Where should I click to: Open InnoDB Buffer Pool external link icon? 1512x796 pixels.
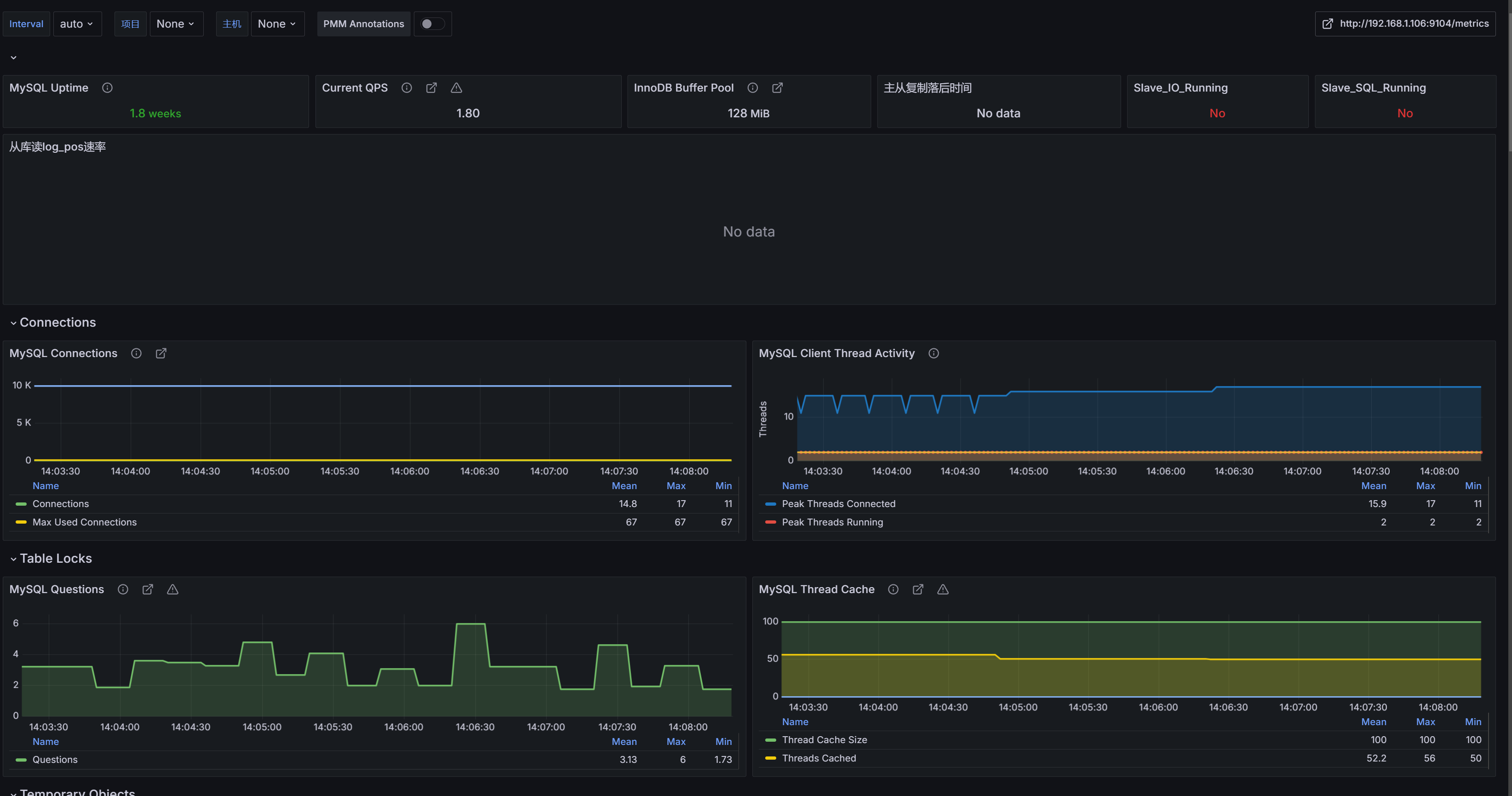pos(777,87)
